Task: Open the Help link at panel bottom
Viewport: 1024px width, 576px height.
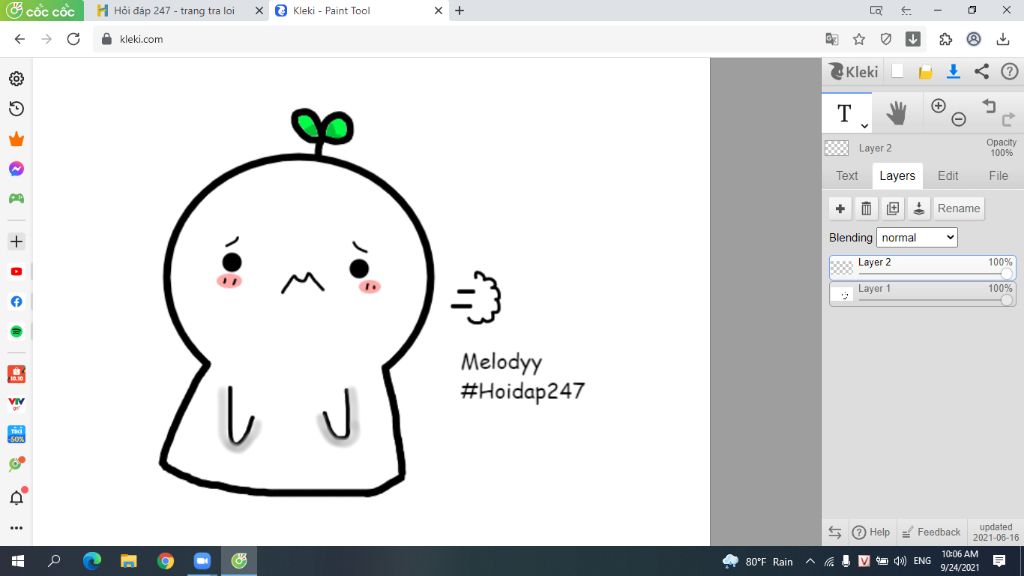Action: (871, 532)
